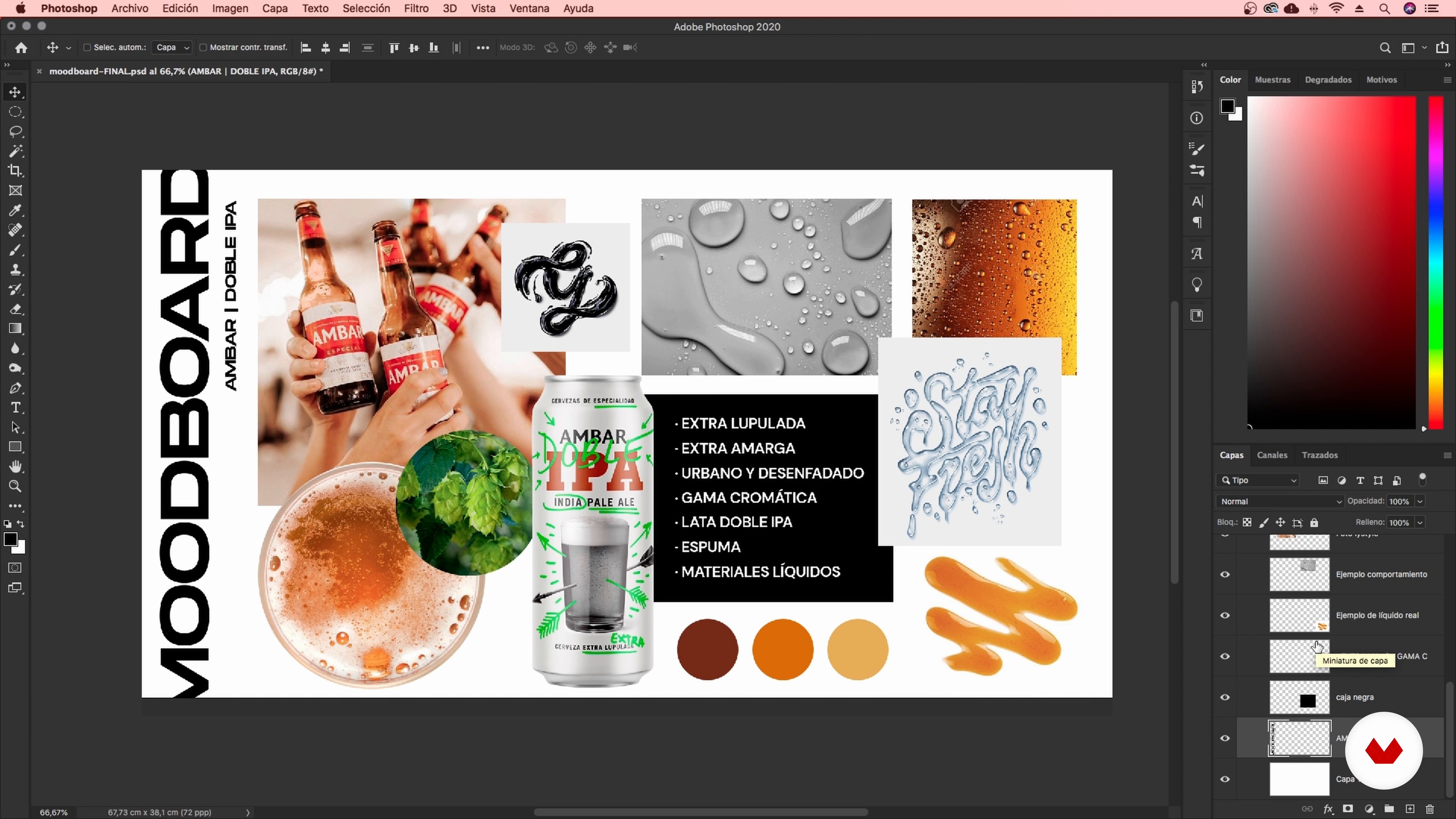Screen dimensions: 1456x819
Task: Select the Blur tool
Action: [15, 349]
